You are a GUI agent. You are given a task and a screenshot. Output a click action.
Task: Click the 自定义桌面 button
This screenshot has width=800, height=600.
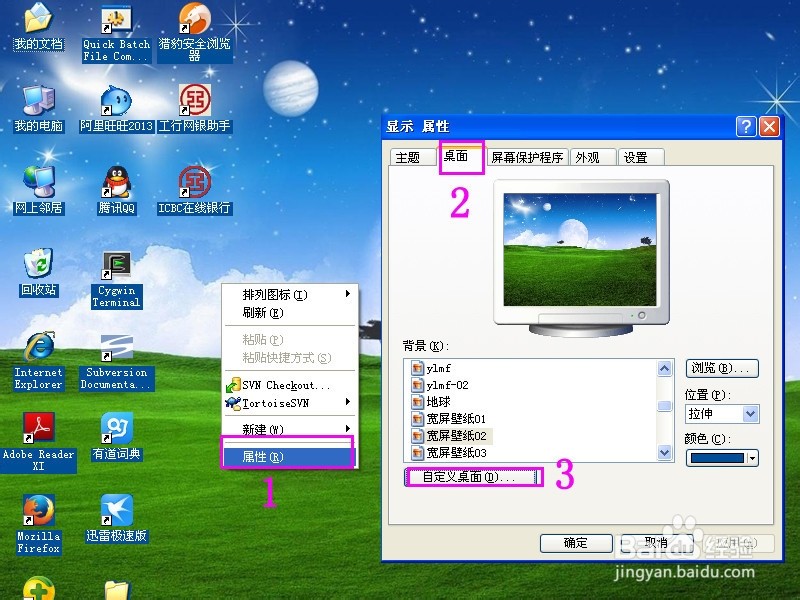(473, 477)
